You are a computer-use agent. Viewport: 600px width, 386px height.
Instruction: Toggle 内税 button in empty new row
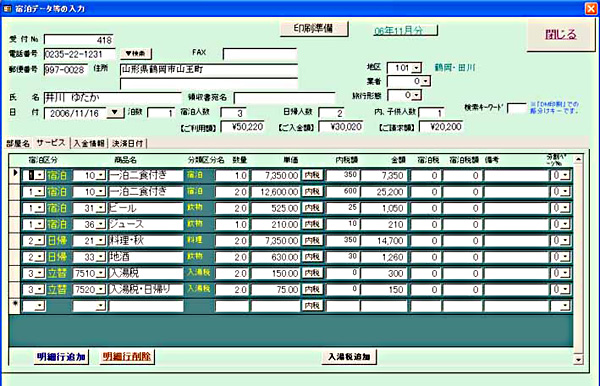click(x=312, y=305)
